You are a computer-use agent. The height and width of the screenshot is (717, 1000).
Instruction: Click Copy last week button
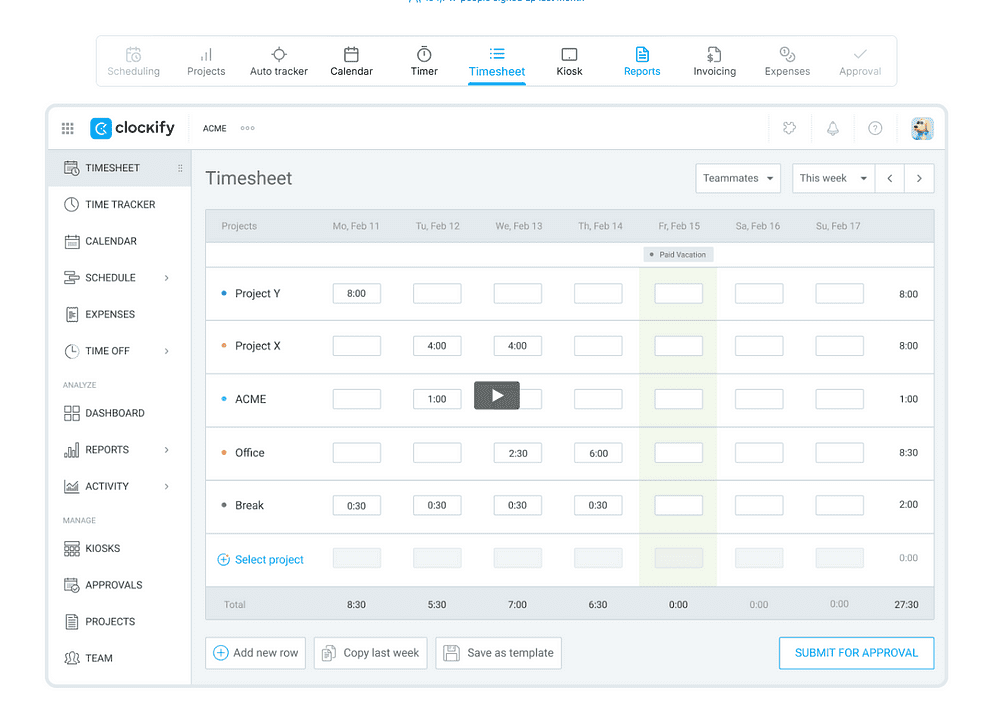pos(371,653)
